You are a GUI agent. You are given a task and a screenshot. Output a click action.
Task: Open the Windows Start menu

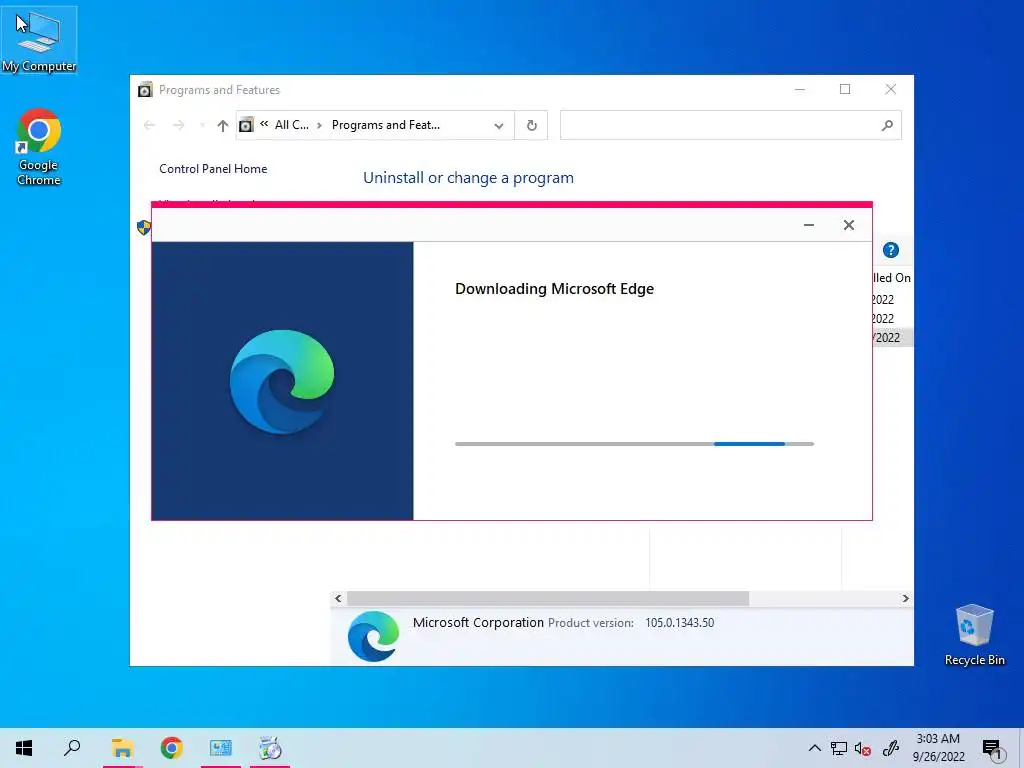(x=24, y=748)
